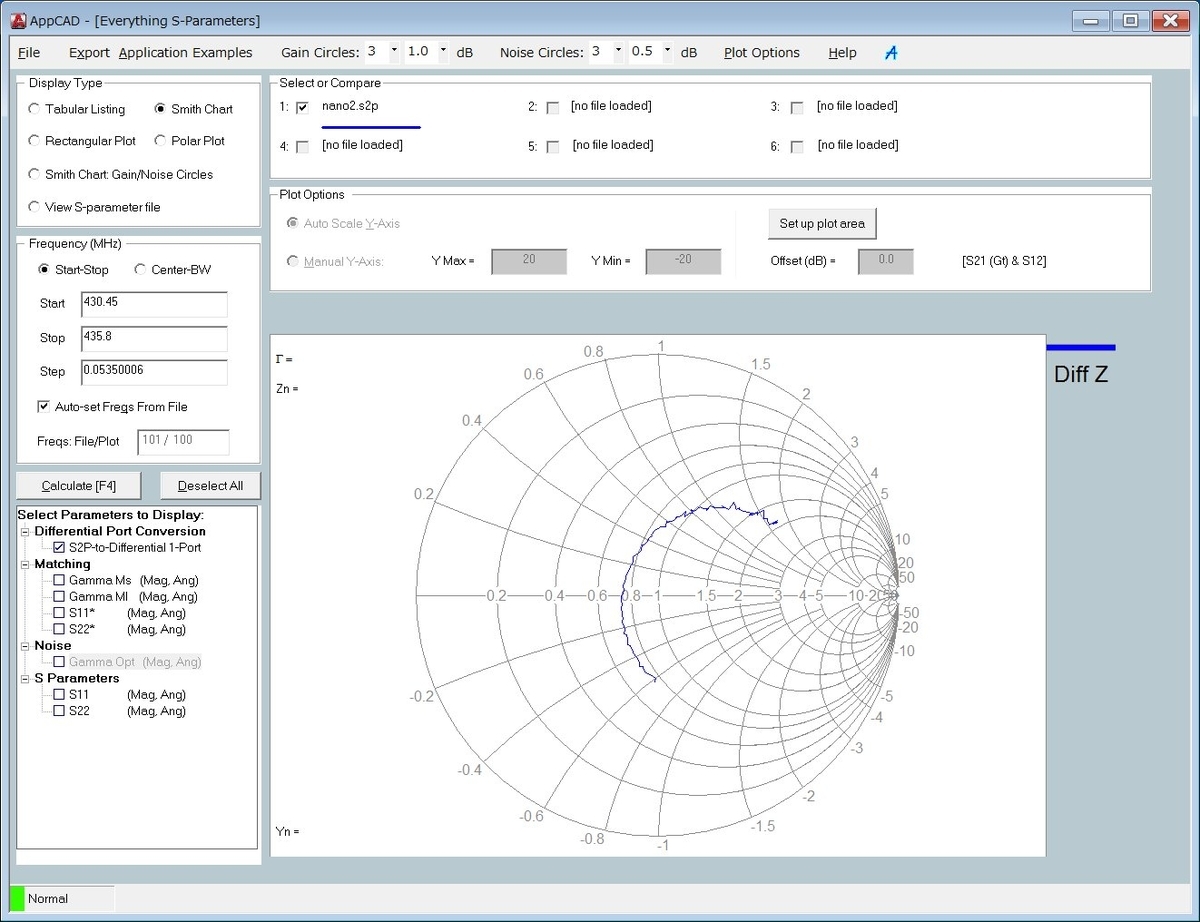Click the blue Diff Z legend line
Screen dimensions: 1200x922
[1081, 347]
